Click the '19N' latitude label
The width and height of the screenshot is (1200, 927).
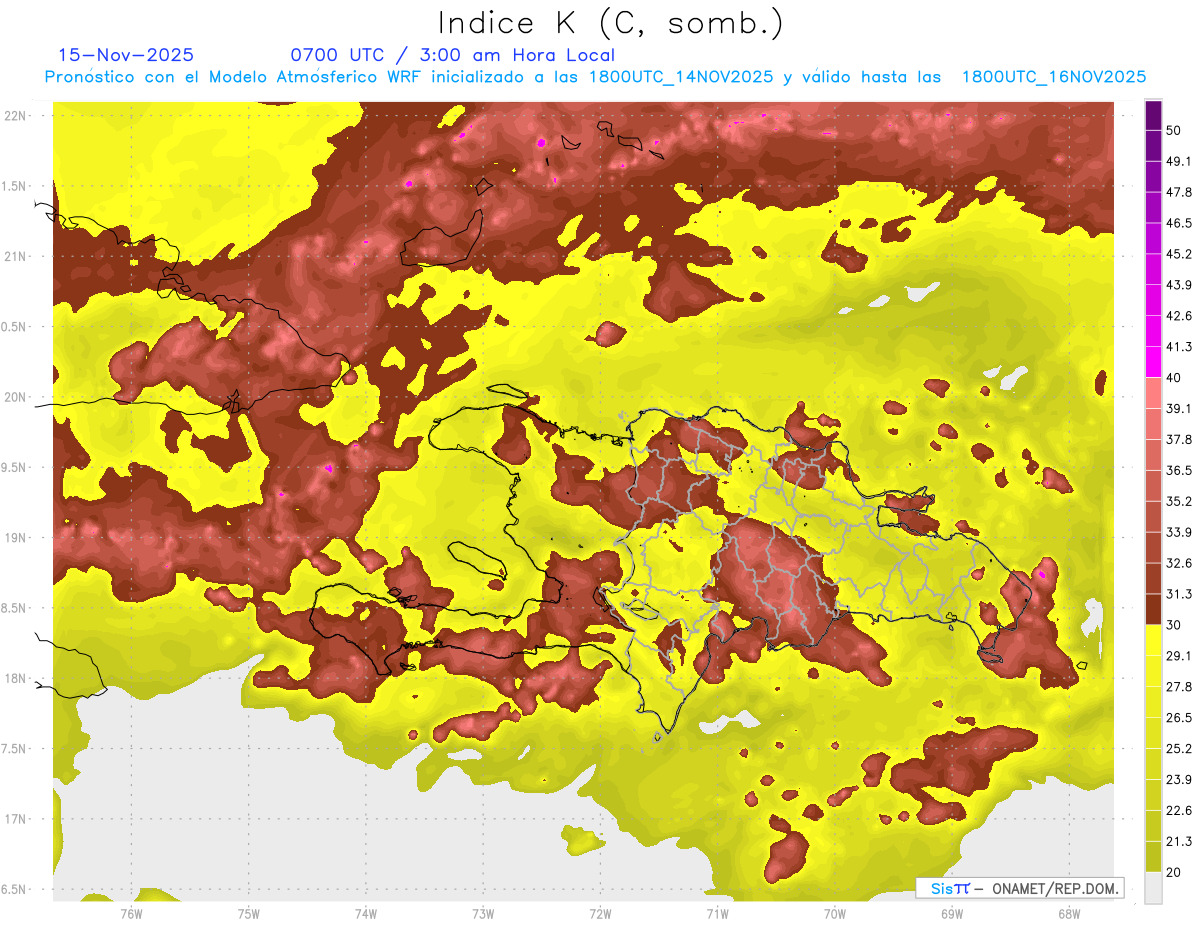pyautogui.click(x=17, y=538)
